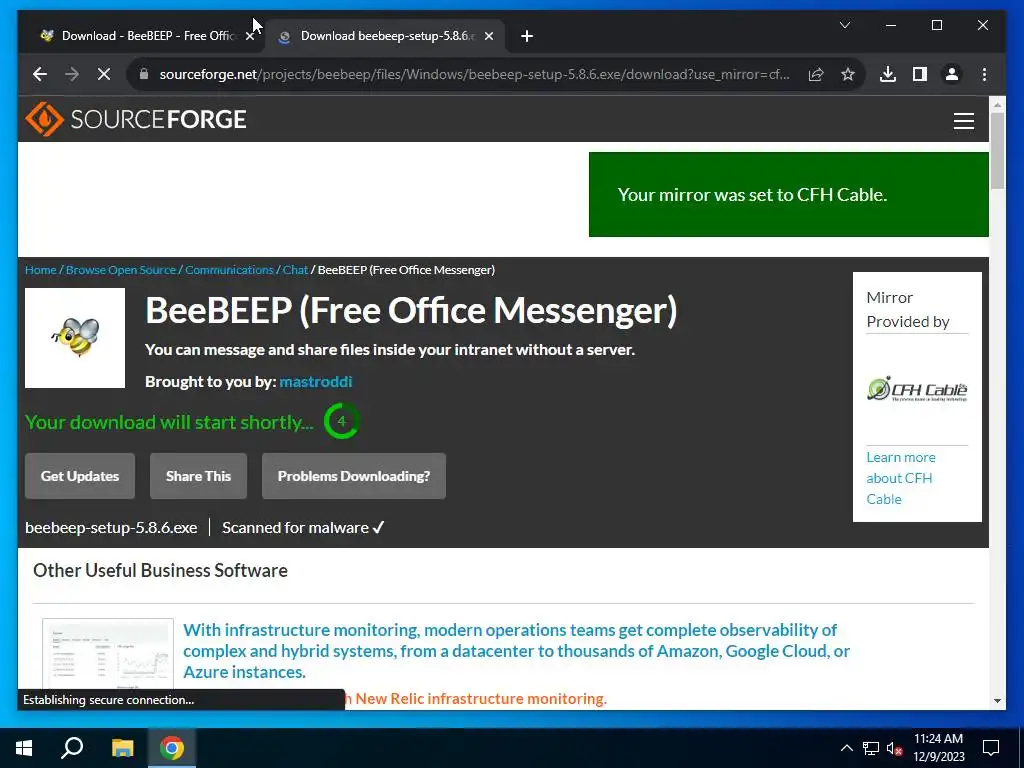
Task: Select the Download beebeep-setup-5.8.6 tab
Action: point(385,36)
